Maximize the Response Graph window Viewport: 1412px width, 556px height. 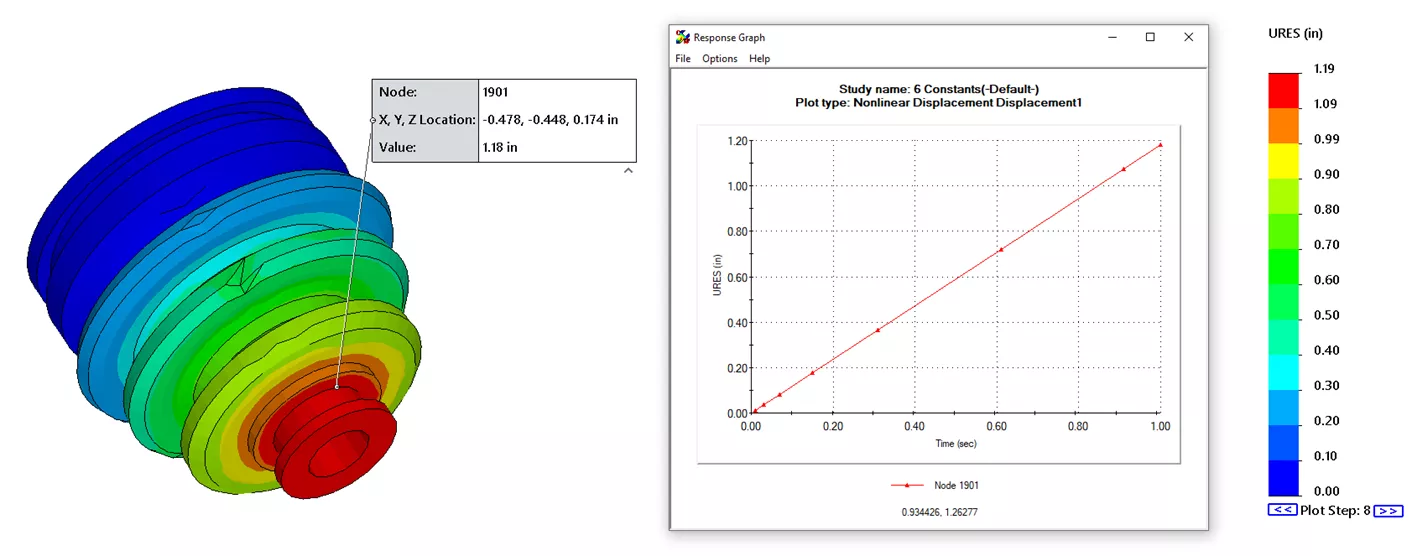click(x=1150, y=37)
